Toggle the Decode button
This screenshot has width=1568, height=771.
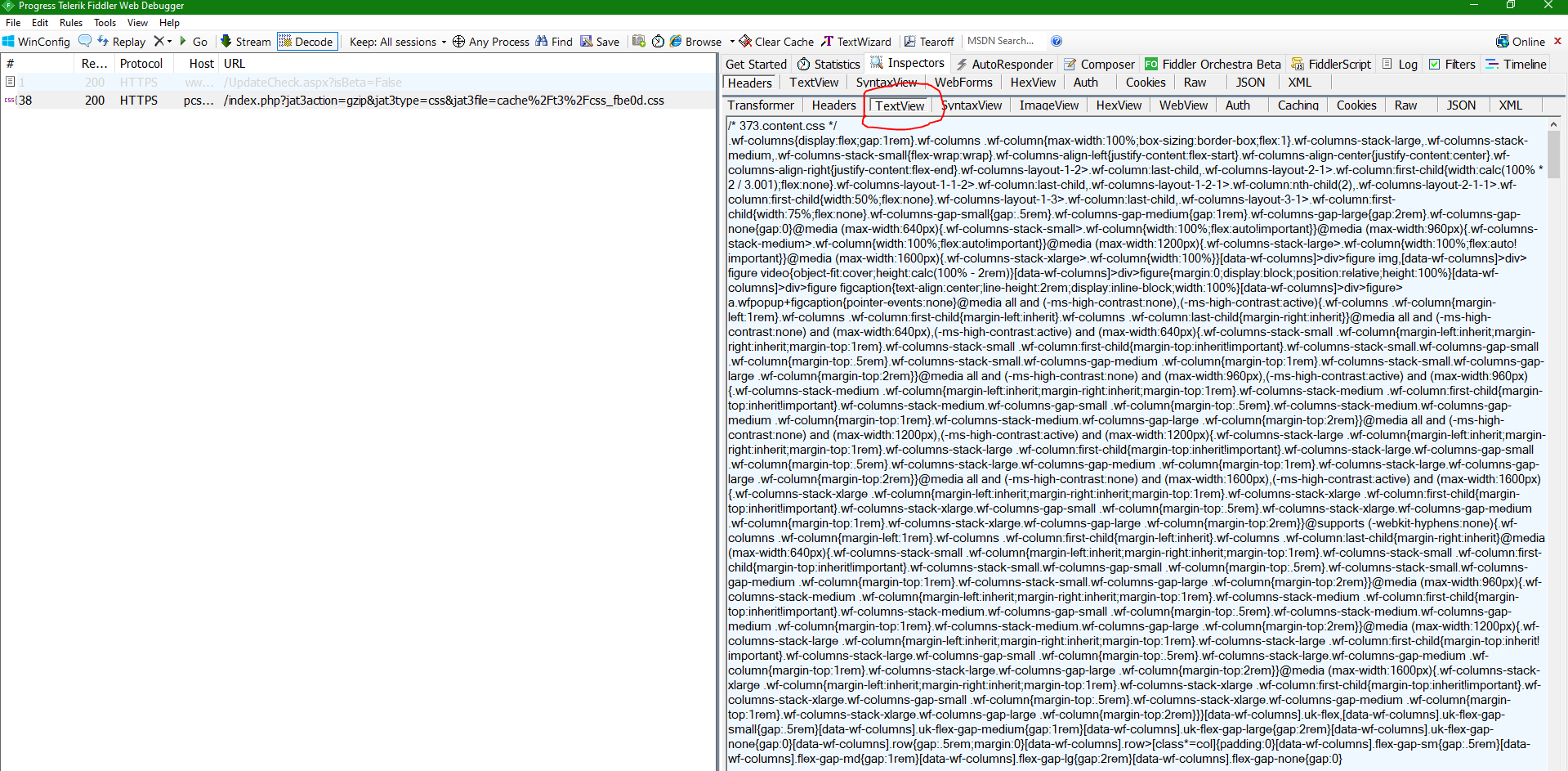pos(306,42)
